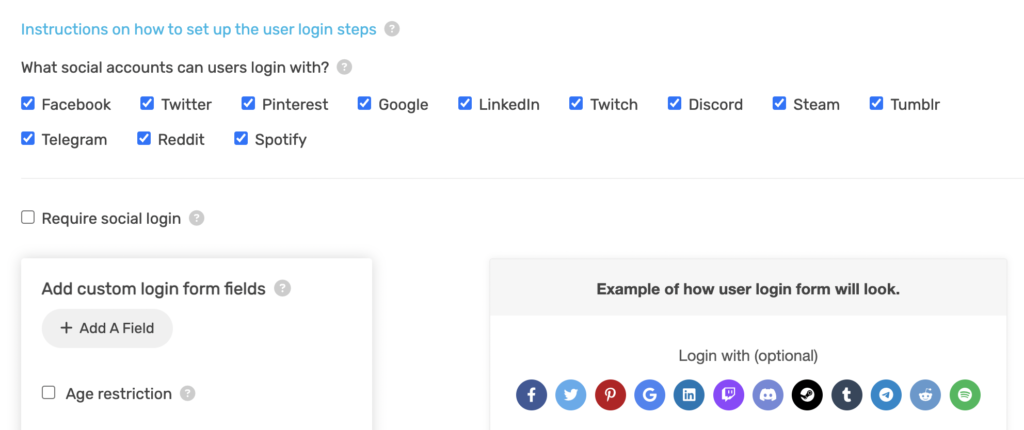The width and height of the screenshot is (1024, 430).
Task: Click 'Add custom login form fields' label
Action: click(153, 289)
